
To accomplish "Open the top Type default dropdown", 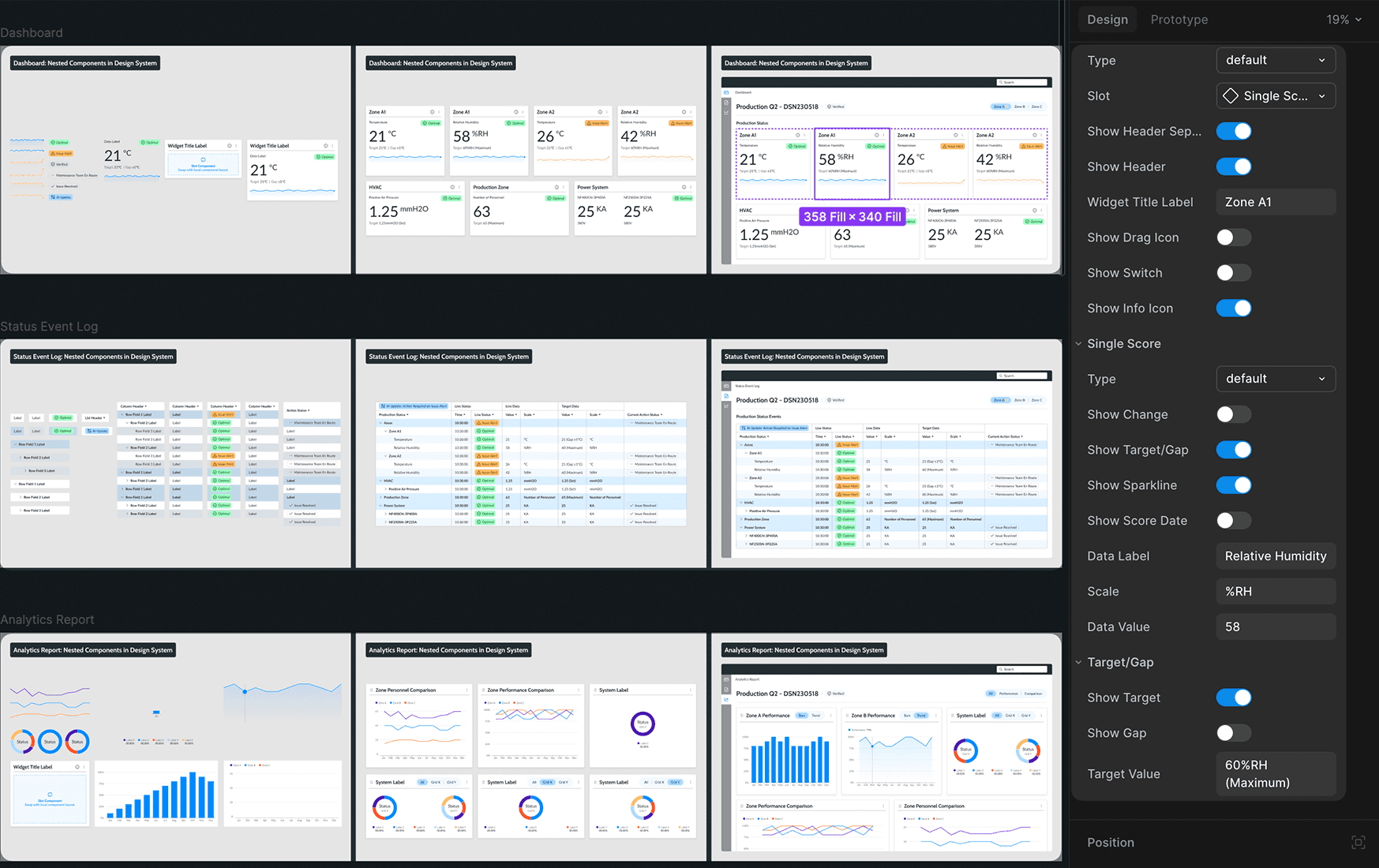I will (1276, 60).
